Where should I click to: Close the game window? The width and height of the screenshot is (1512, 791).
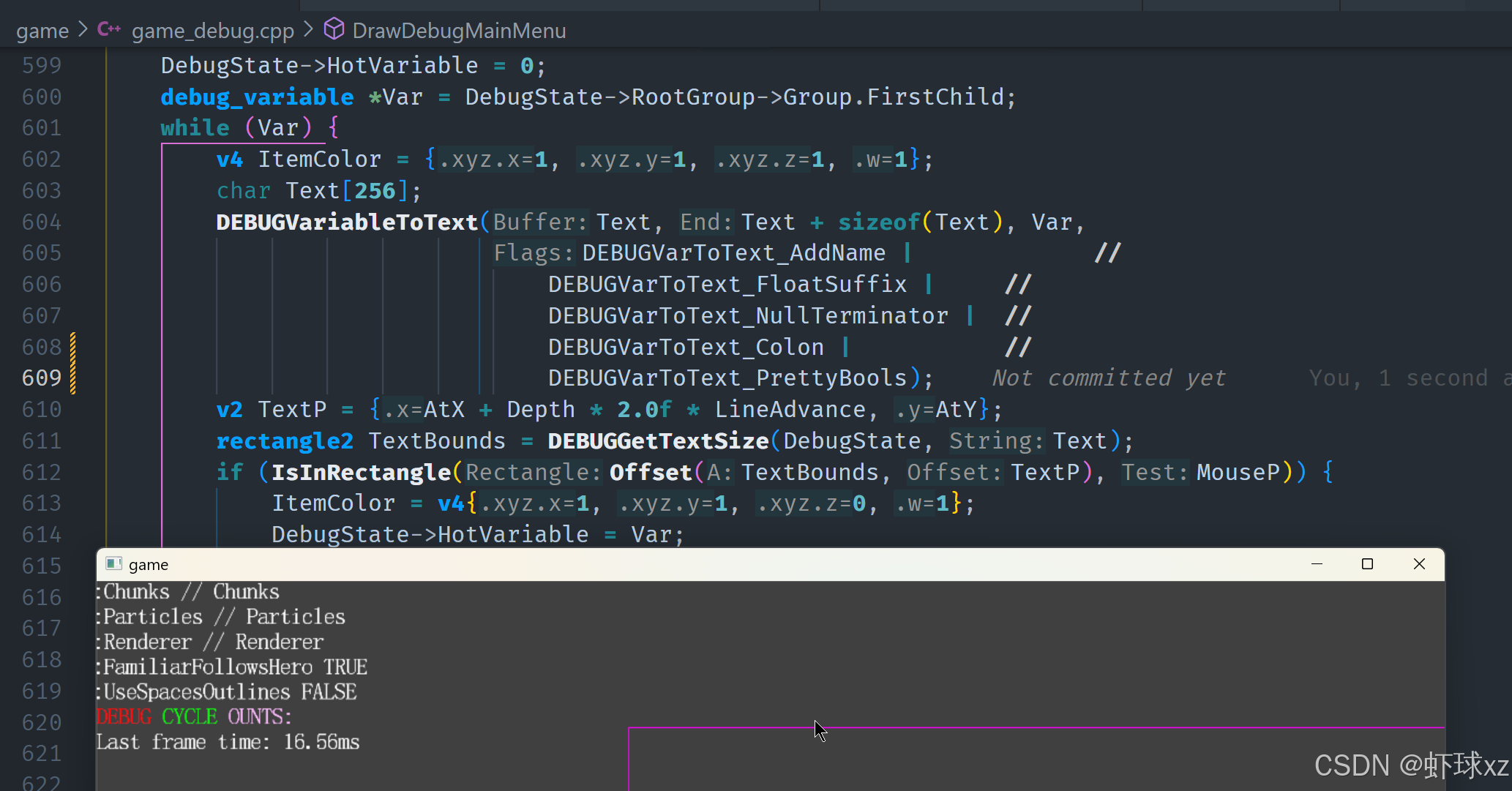(1419, 564)
